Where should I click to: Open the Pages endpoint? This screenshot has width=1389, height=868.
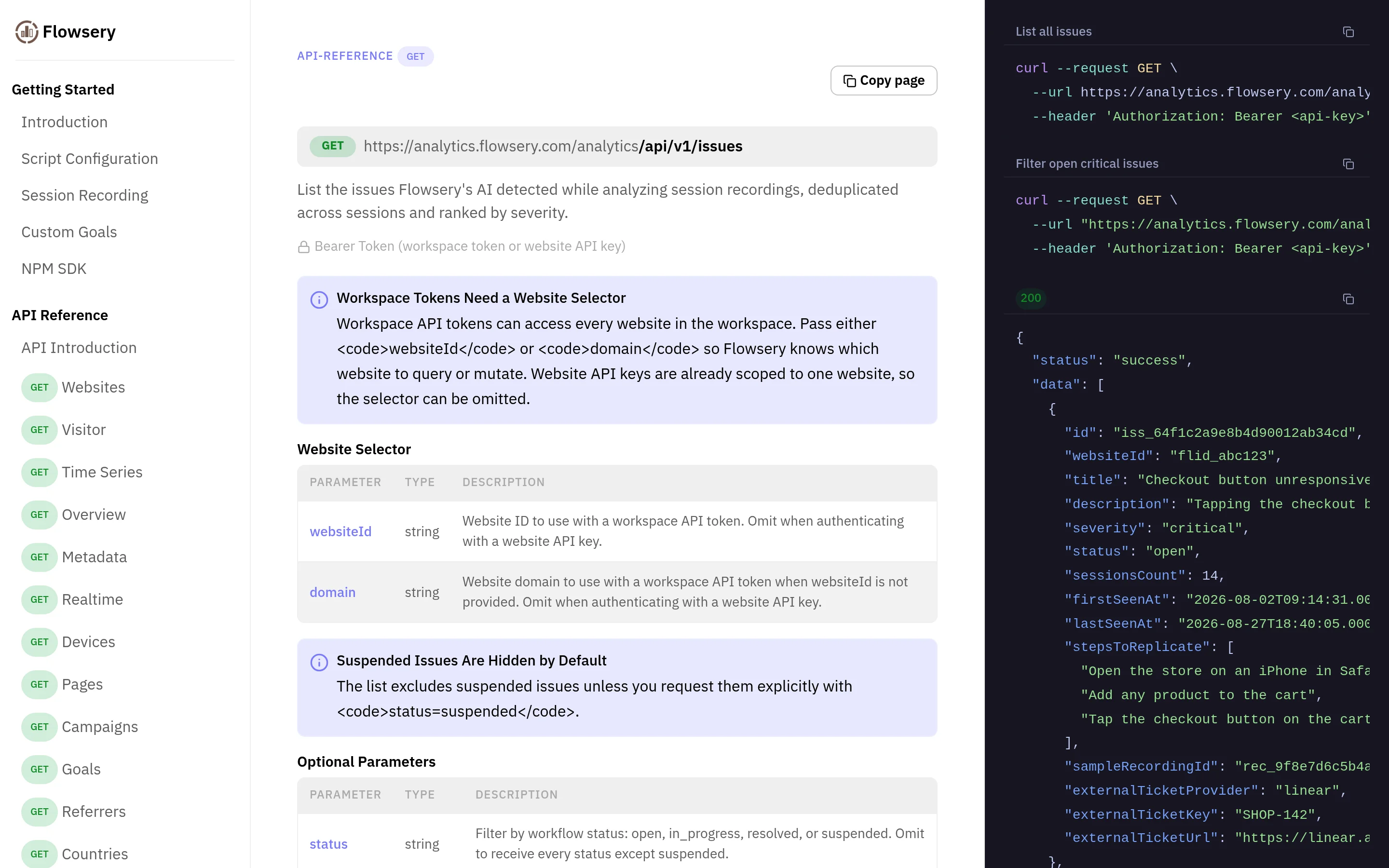[62, 685]
